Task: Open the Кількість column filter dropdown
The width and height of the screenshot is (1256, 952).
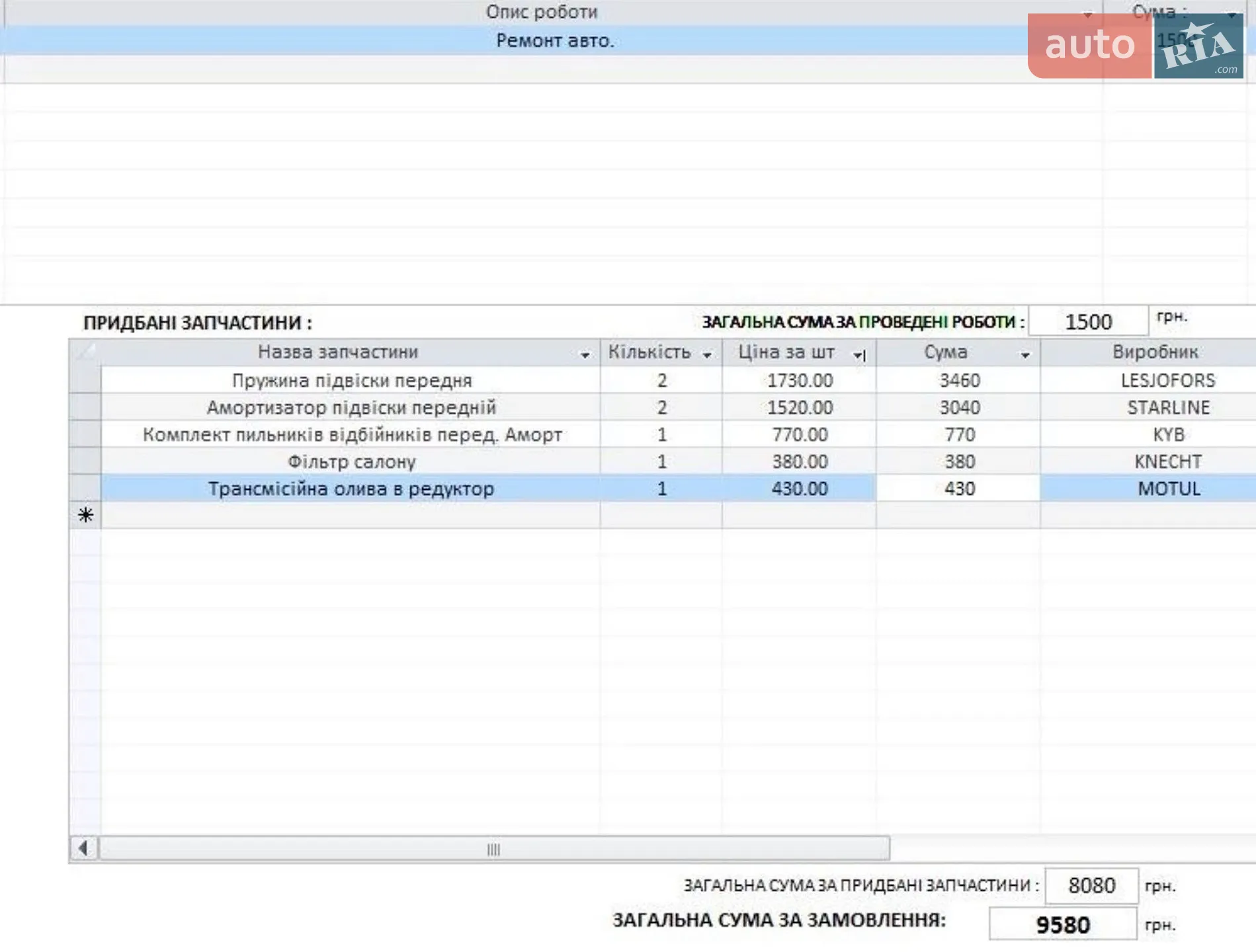Action: coord(707,355)
